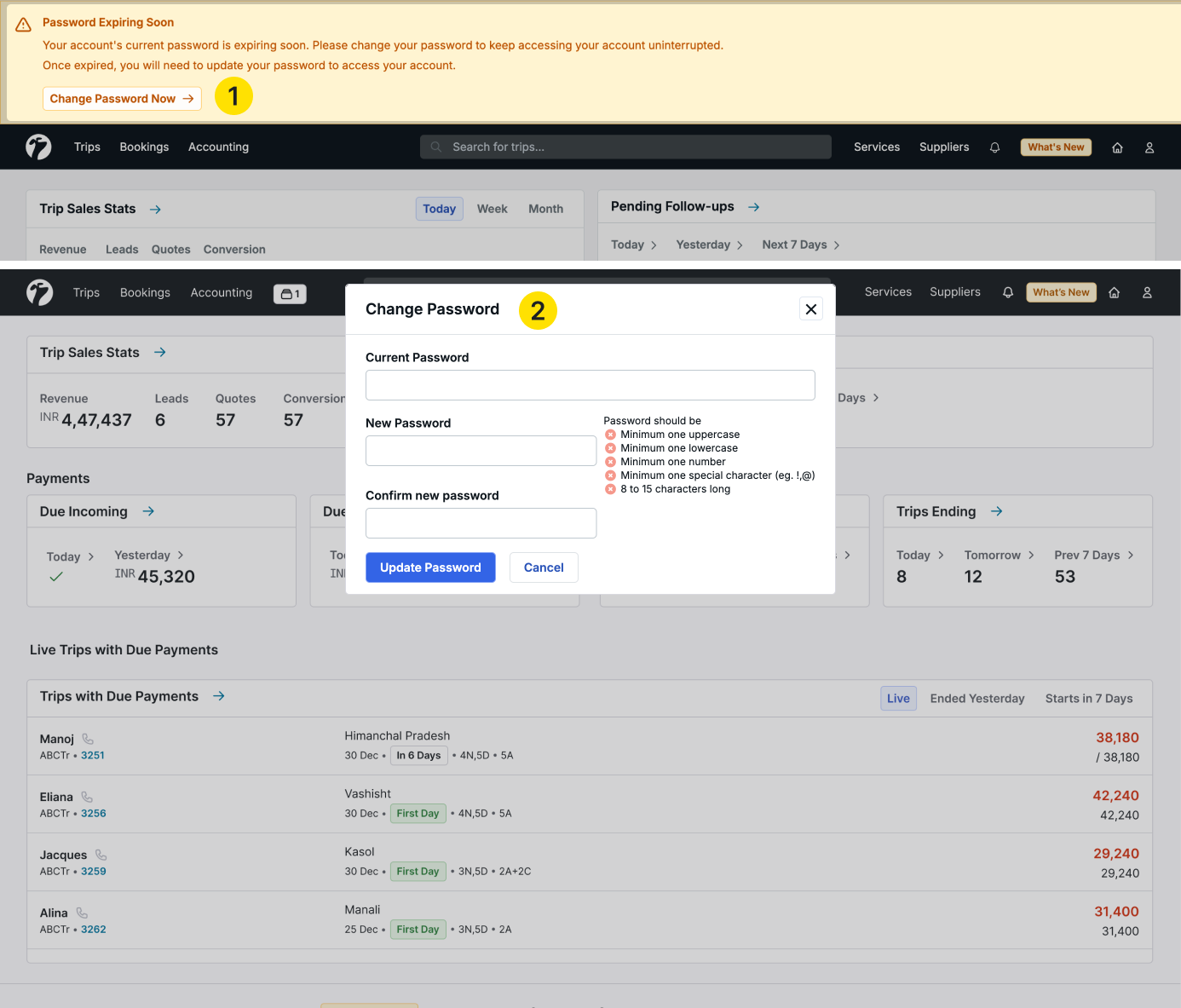Expand Next 7 Days under Pending Follow-ups
This screenshot has height=1008, width=1181.
point(801,245)
